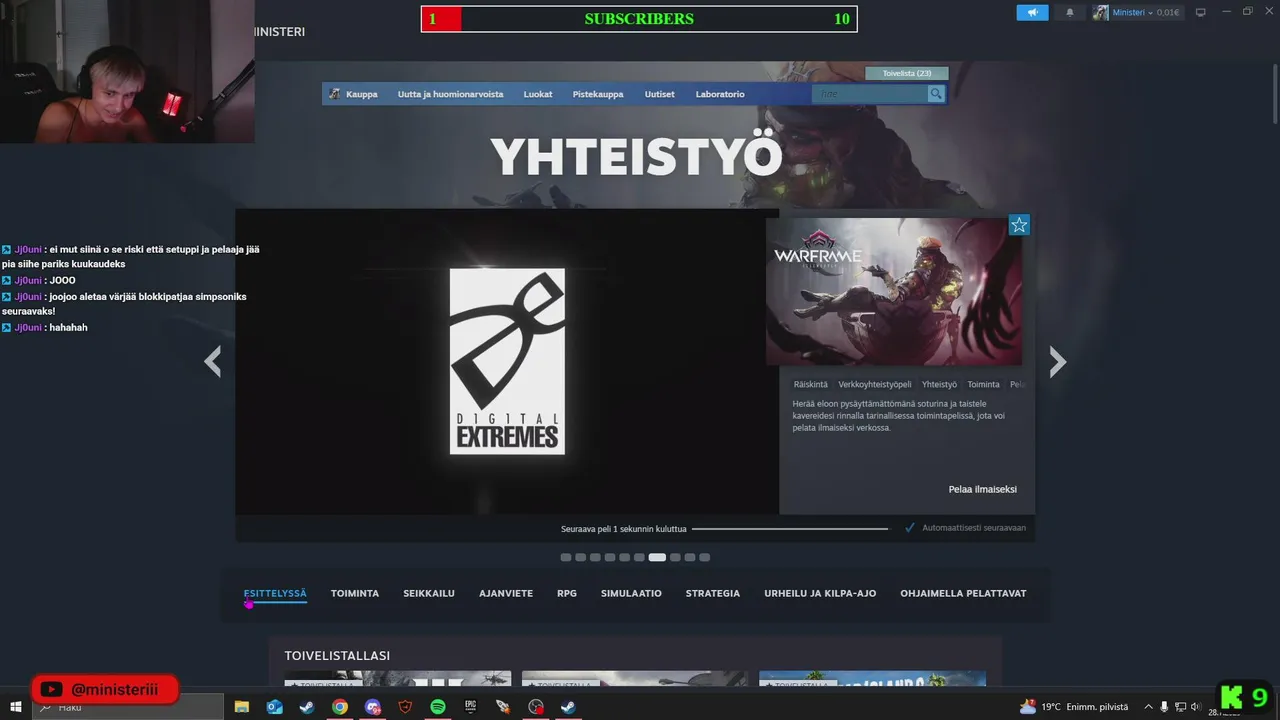The image size is (1280, 720).
Task: Open Google Chrome from taskbar
Action: [339, 707]
